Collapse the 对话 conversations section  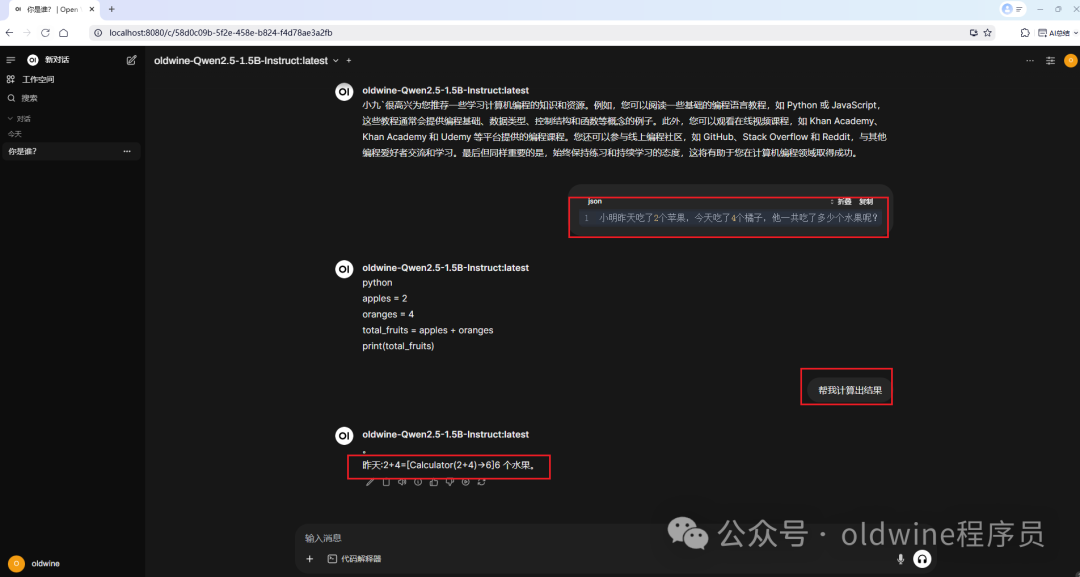point(19,118)
